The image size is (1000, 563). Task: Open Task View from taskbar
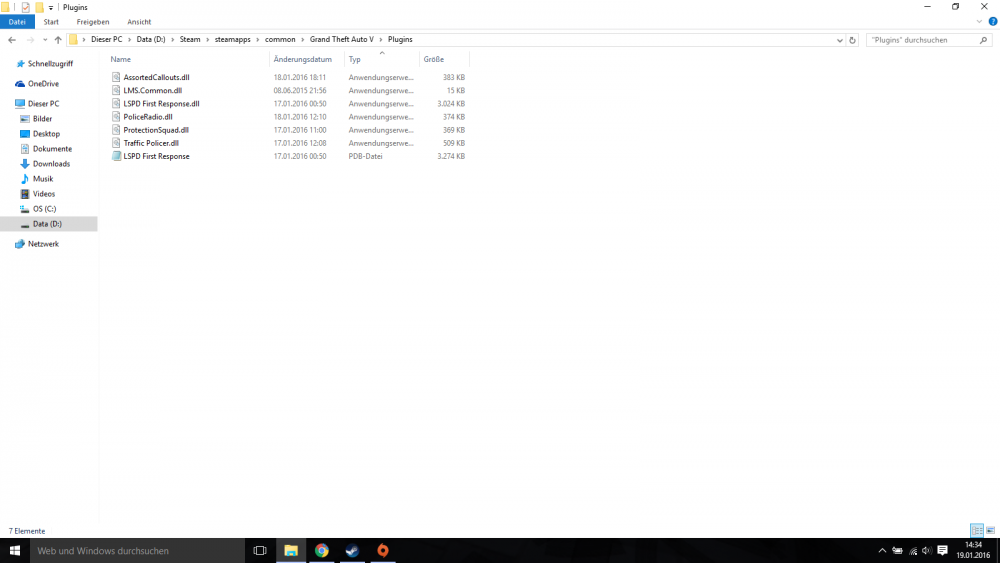[x=260, y=550]
